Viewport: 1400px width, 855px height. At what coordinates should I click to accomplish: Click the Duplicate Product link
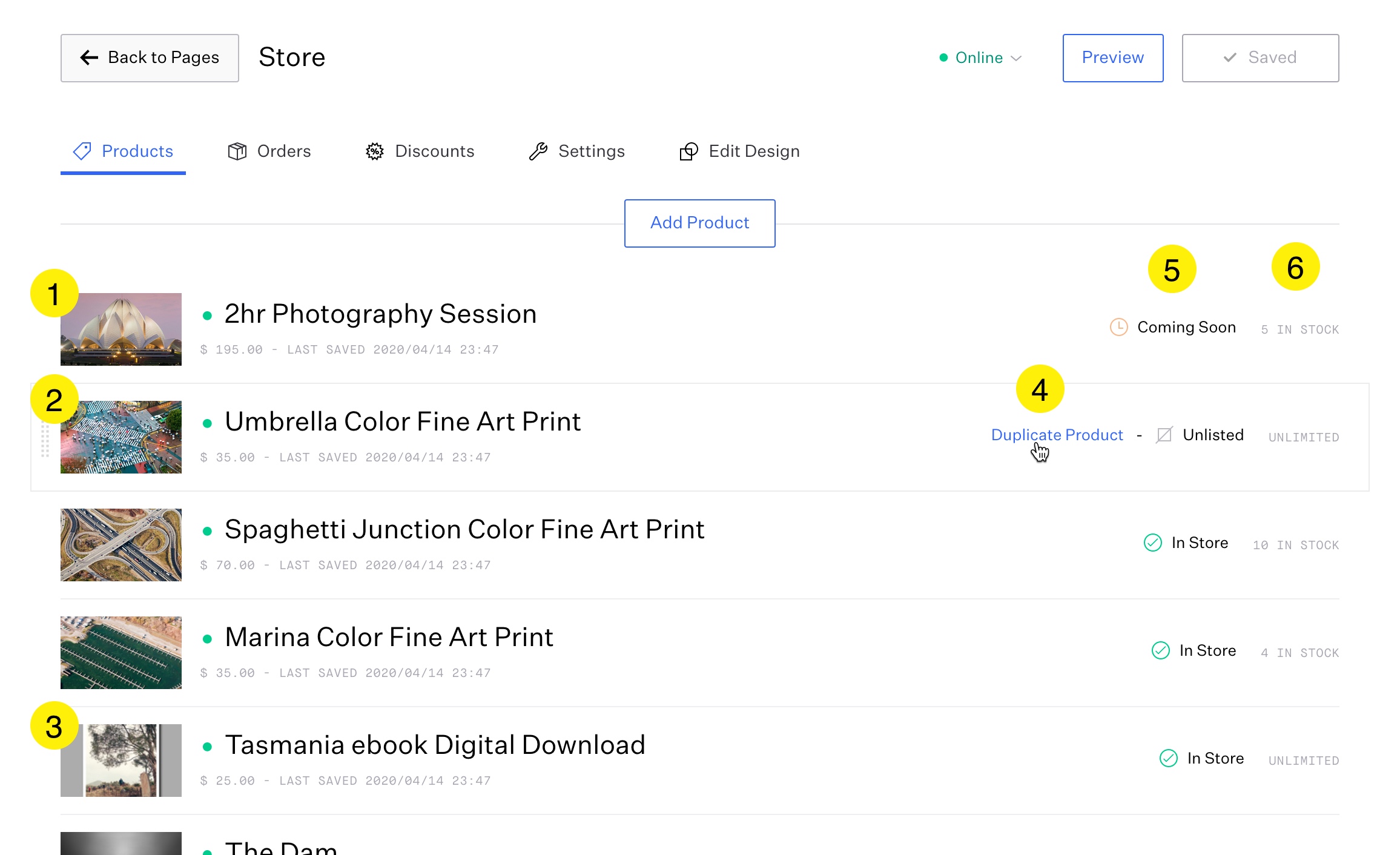1057,435
